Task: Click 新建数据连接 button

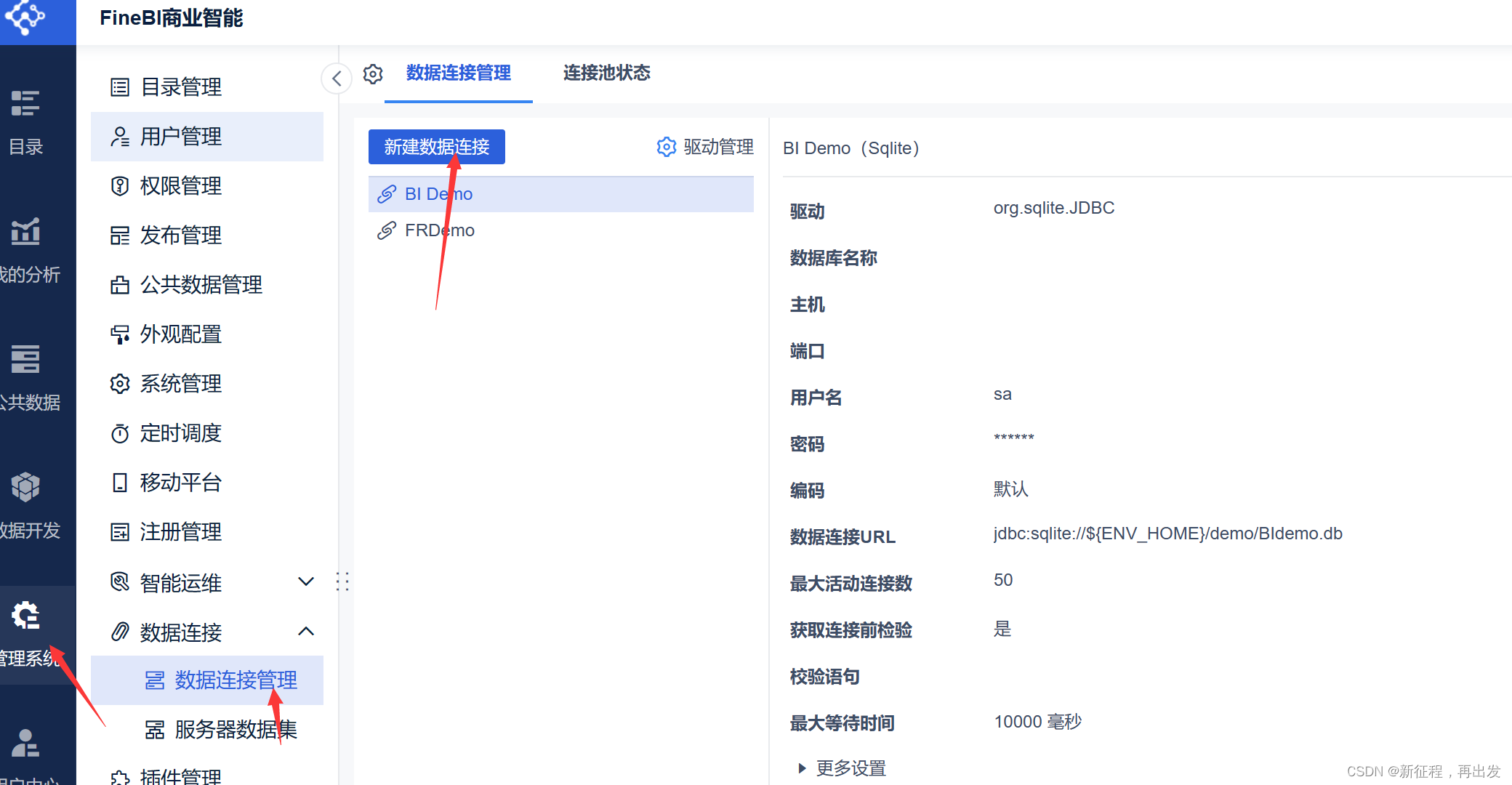Action: [437, 147]
